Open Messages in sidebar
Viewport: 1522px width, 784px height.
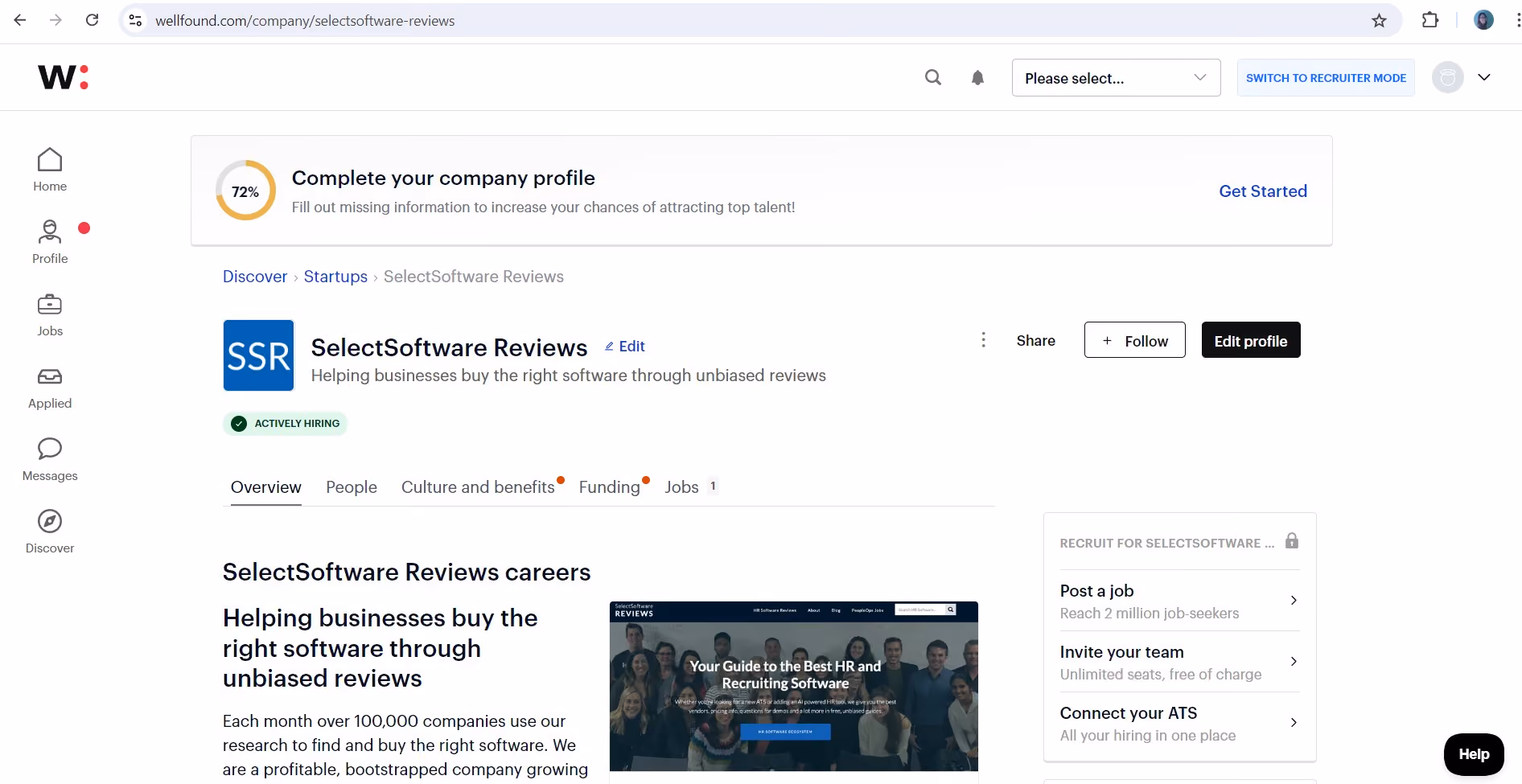[50, 459]
